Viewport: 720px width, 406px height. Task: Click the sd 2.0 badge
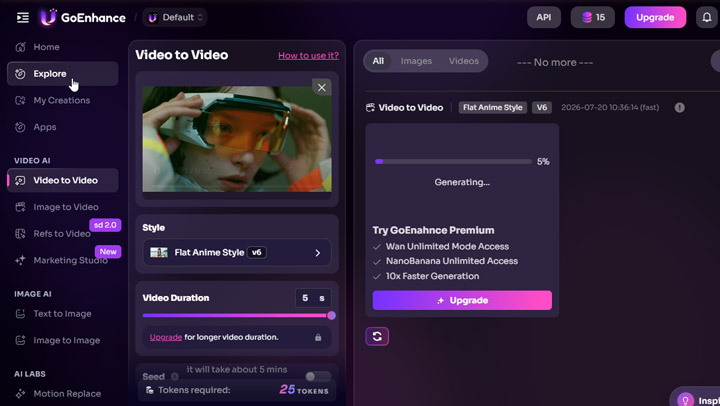tap(105, 225)
